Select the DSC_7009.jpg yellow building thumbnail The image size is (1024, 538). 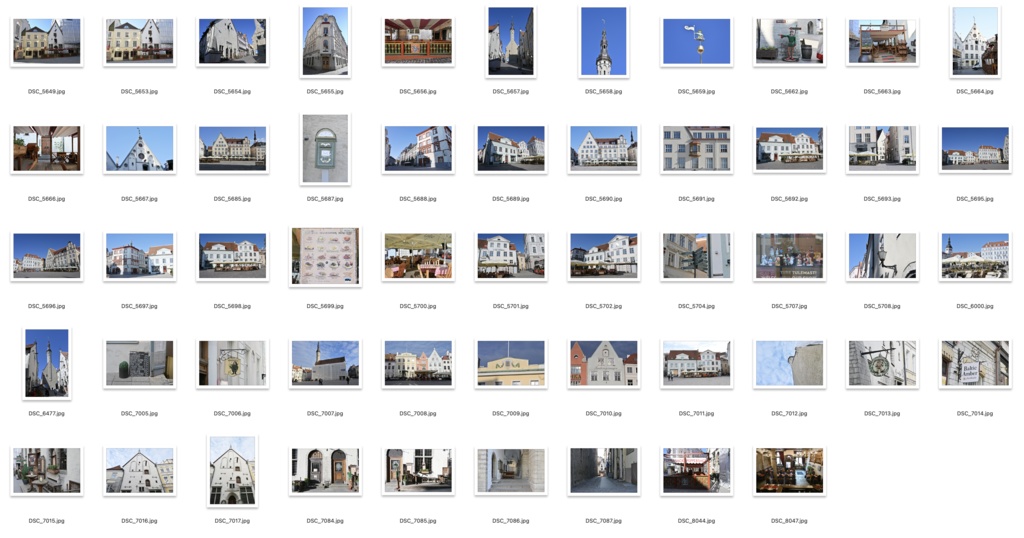click(511, 364)
